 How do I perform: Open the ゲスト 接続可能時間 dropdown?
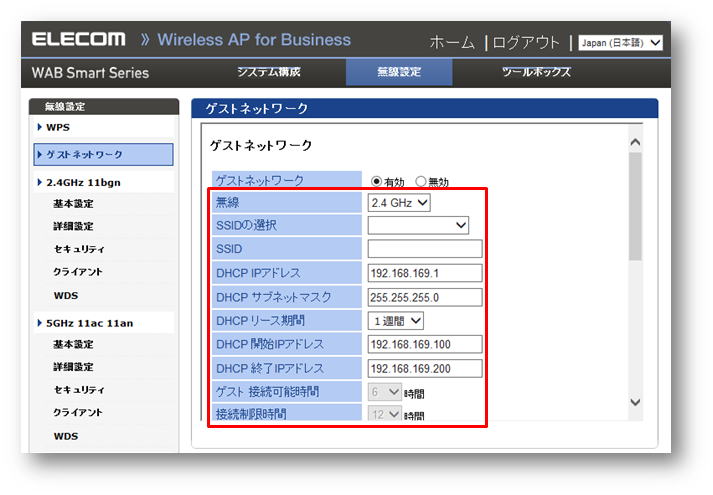(385, 392)
